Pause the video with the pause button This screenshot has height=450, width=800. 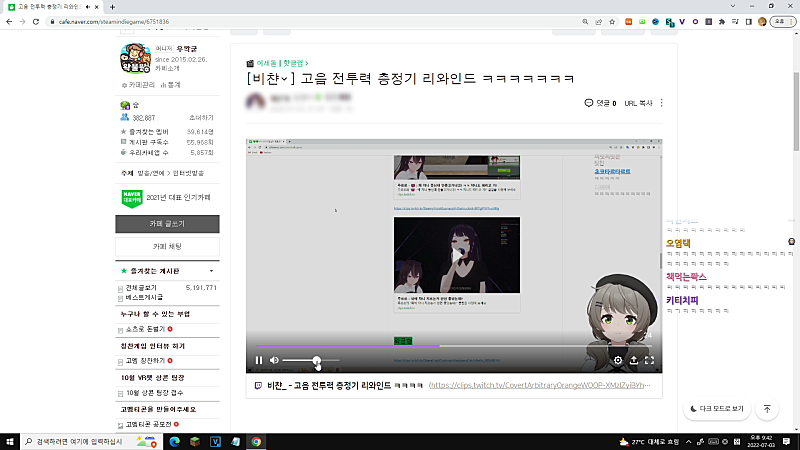[x=259, y=360]
